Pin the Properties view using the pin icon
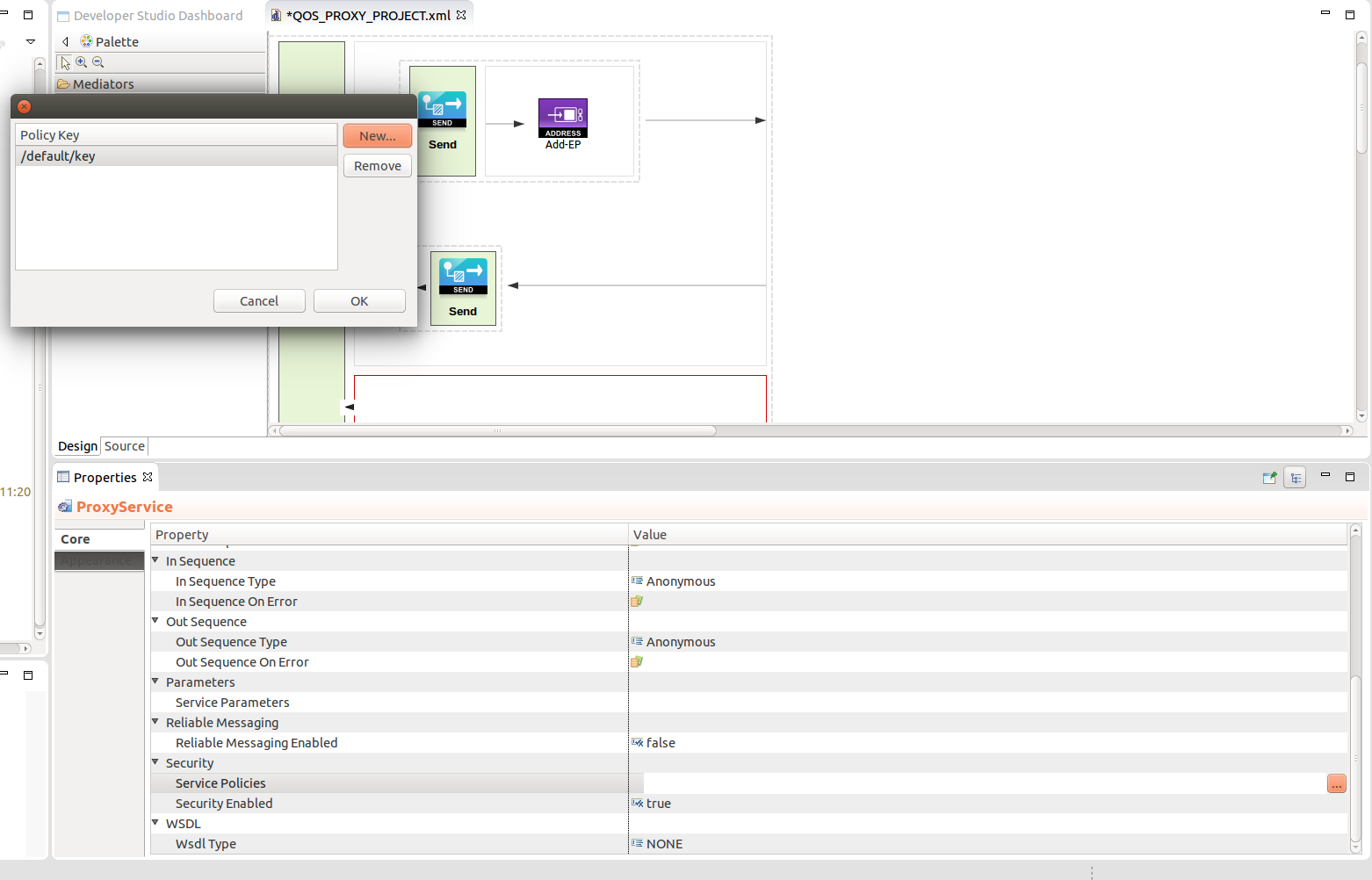Image resolution: width=1372 pixels, height=880 pixels. pos(1269,477)
